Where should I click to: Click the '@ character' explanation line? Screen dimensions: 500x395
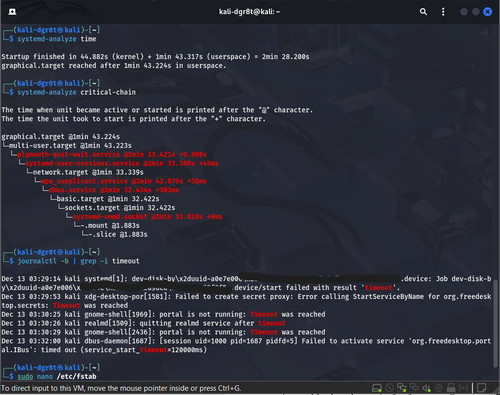157,110
